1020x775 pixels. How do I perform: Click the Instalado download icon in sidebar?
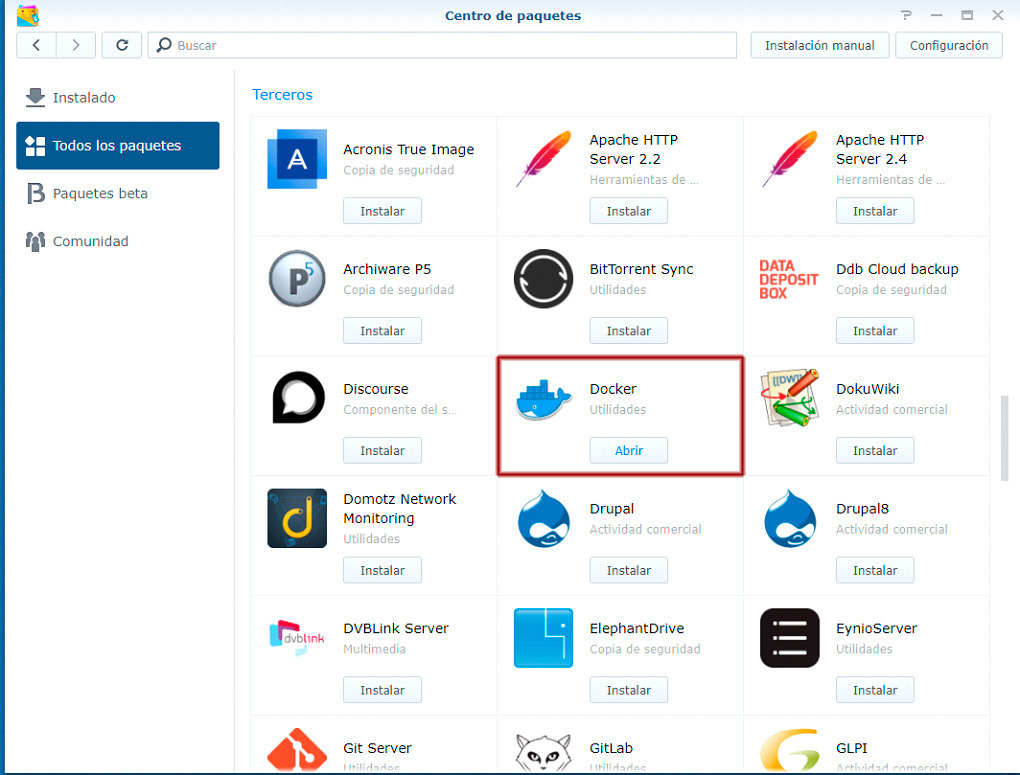click(x=35, y=98)
